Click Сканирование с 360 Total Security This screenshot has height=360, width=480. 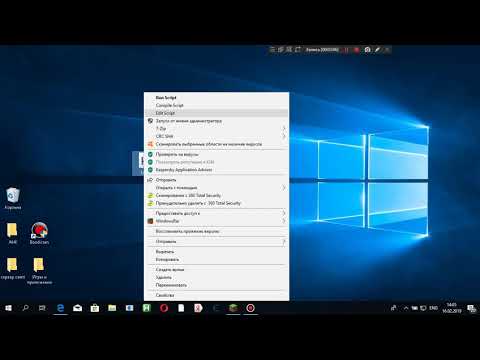coord(188,195)
